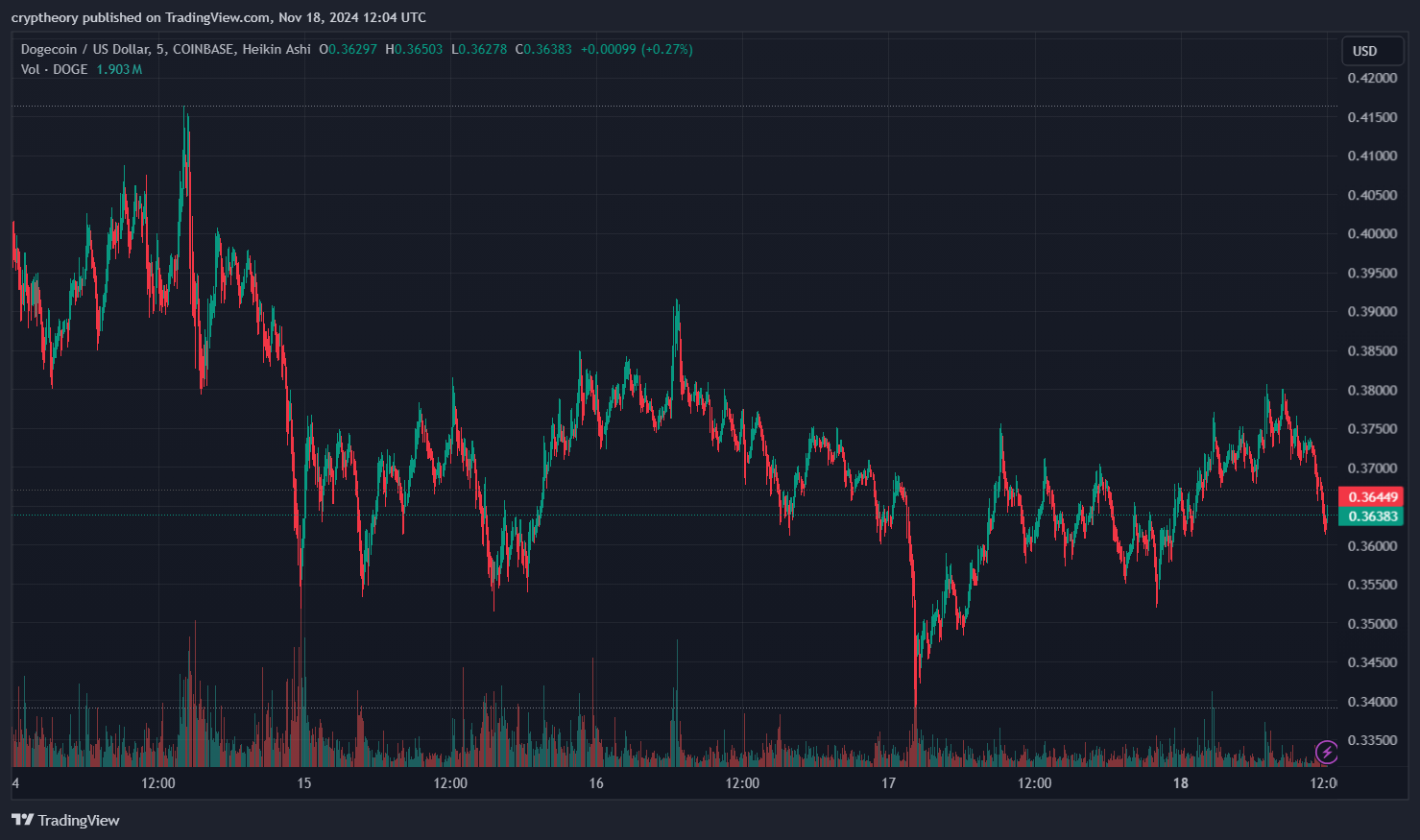Open the USD currency selector
Viewport: 1420px width, 840px height.
[1372, 51]
